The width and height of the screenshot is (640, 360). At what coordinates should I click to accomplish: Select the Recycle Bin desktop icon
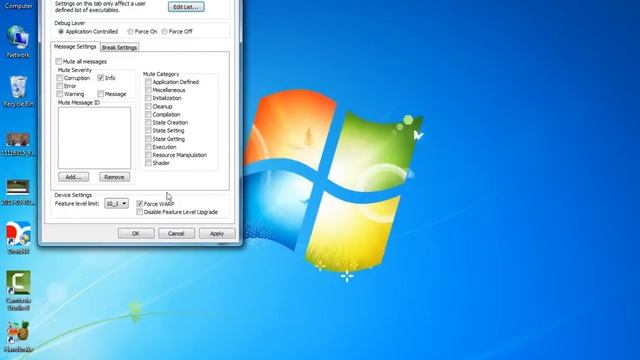click(18, 91)
